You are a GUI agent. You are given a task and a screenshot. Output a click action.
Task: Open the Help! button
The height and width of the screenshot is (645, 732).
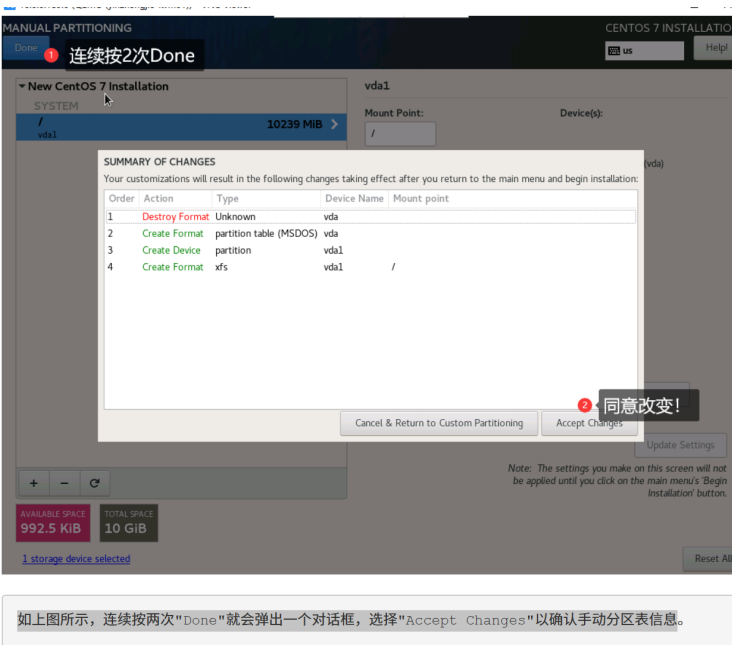(x=714, y=48)
